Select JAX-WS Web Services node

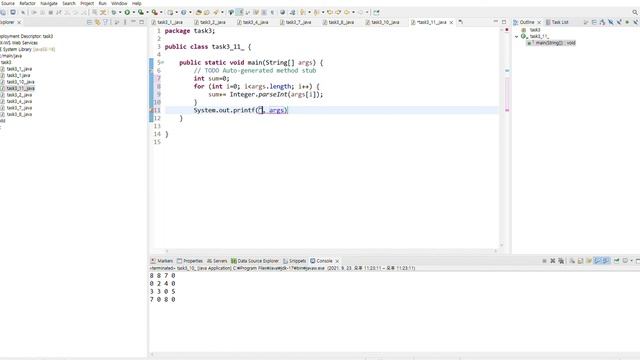pyautogui.click(x=19, y=42)
